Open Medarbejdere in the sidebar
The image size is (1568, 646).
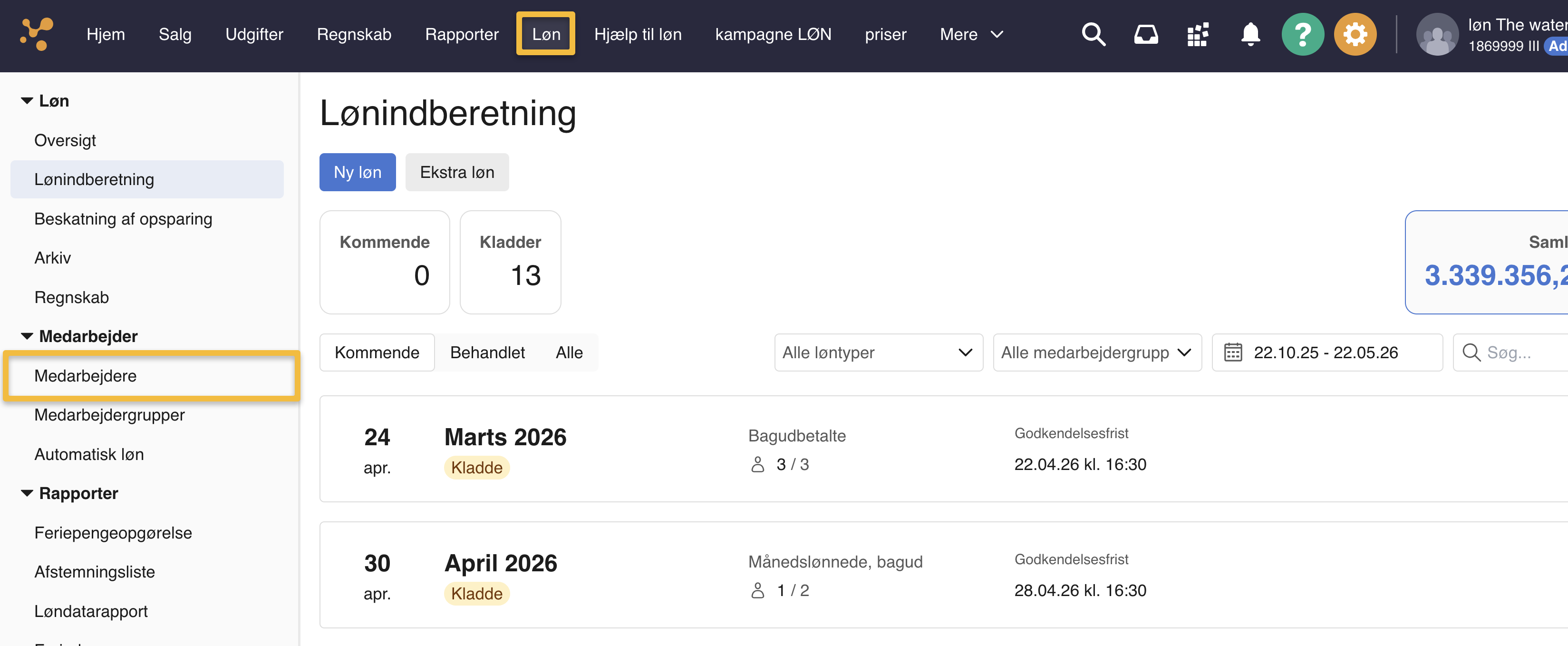tap(85, 376)
